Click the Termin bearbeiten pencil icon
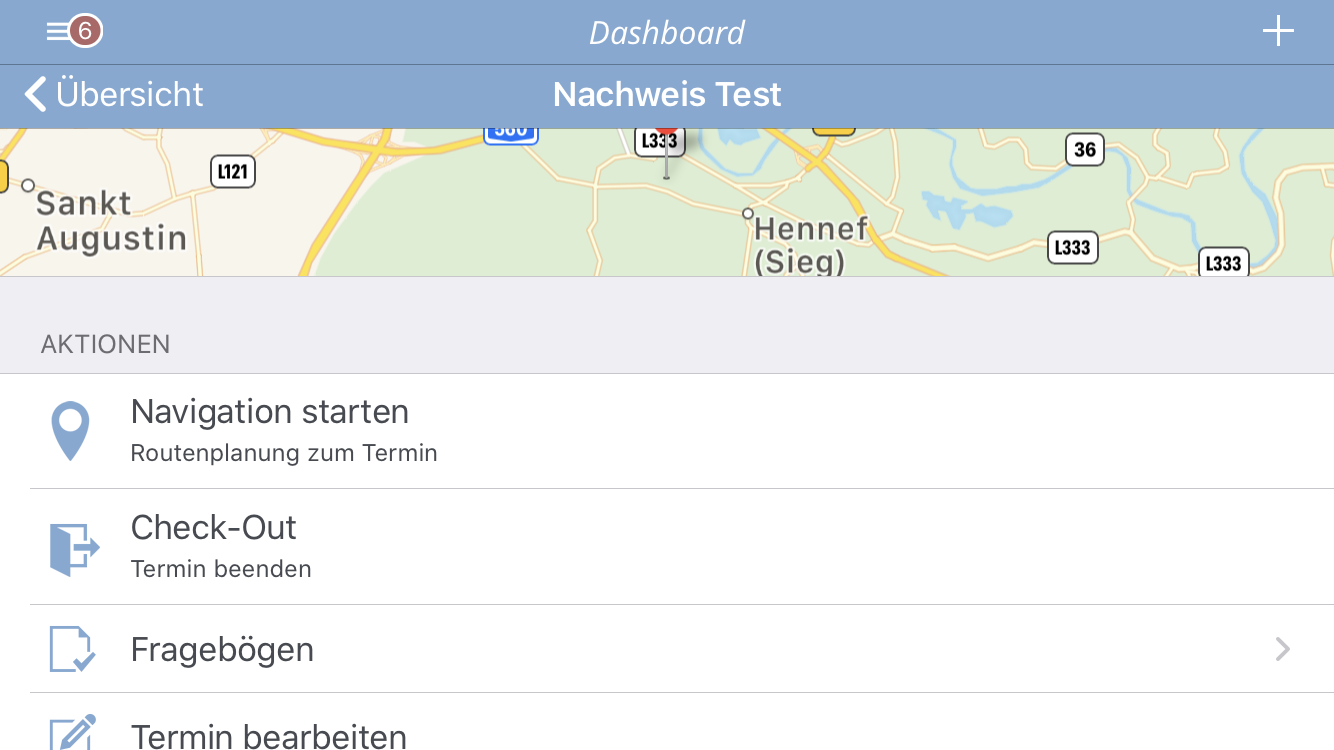 pos(73,733)
